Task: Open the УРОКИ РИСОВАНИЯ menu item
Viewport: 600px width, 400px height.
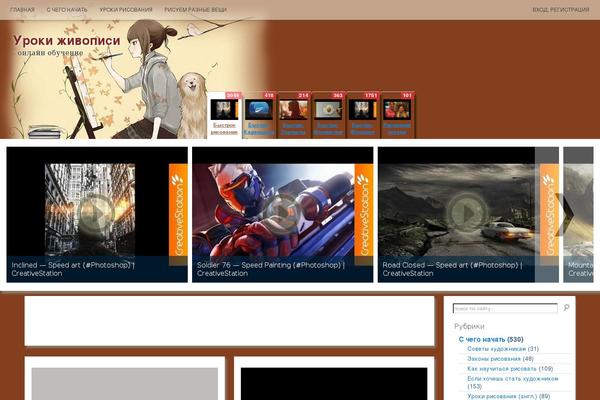Action: coord(126,10)
